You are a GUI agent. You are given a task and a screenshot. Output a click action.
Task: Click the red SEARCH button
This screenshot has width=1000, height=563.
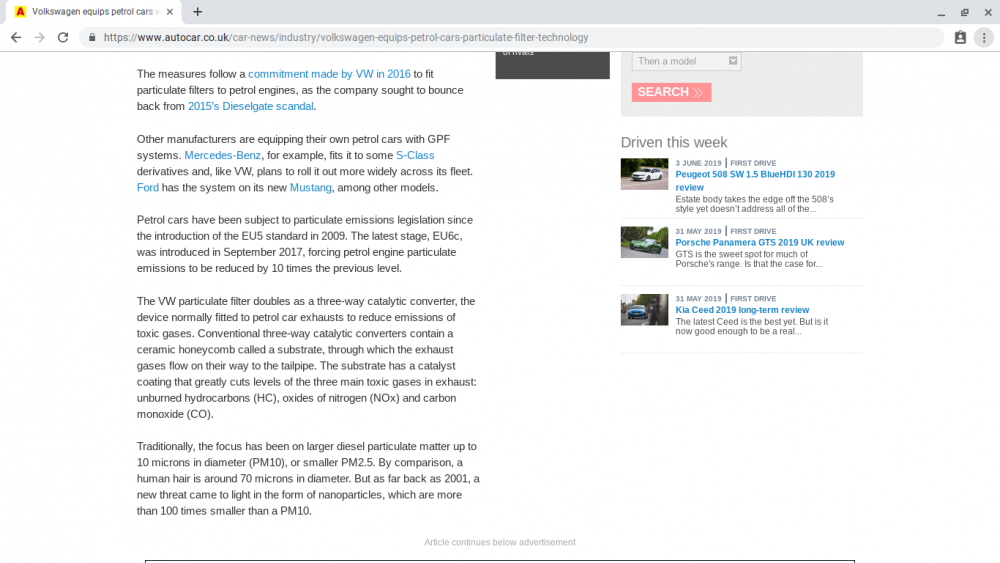click(x=671, y=92)
